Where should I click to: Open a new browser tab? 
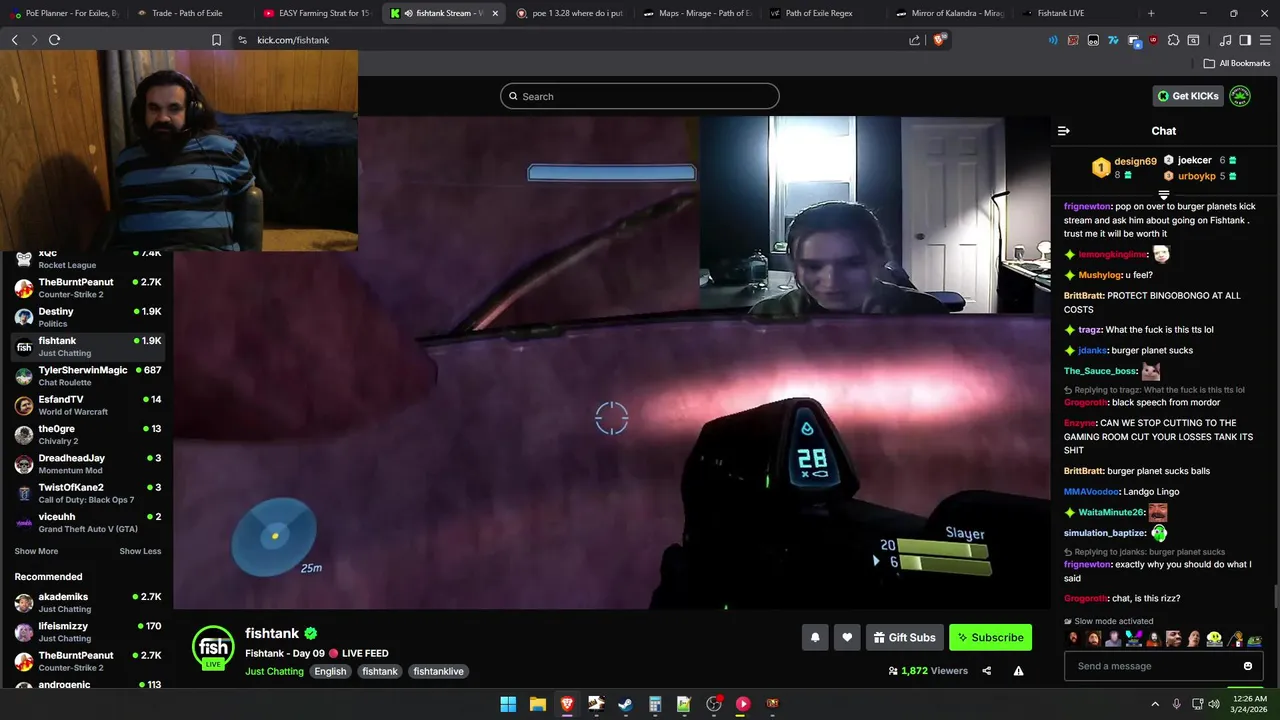click(x=1151, y=13)
